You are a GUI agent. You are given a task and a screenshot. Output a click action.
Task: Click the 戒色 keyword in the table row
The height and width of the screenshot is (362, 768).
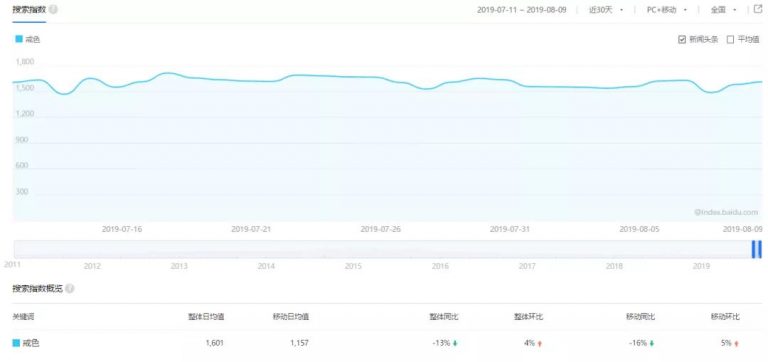click(31, 343)
